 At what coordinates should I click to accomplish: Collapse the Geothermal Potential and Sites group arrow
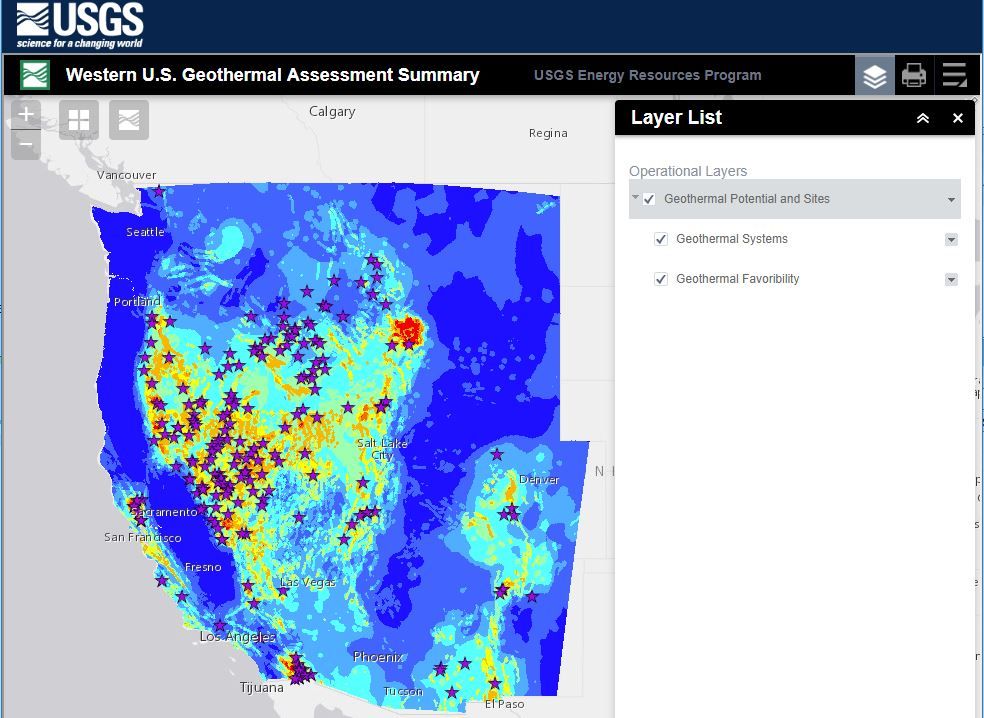635,199
